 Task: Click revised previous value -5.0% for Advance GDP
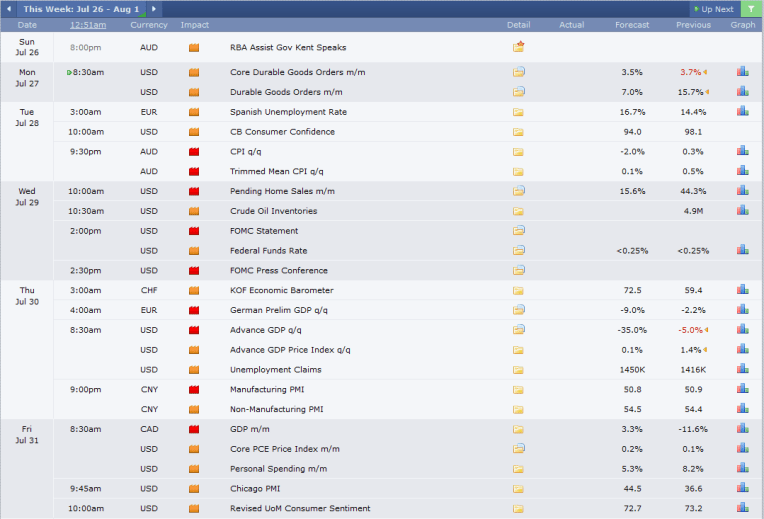(x=690, y=330)
